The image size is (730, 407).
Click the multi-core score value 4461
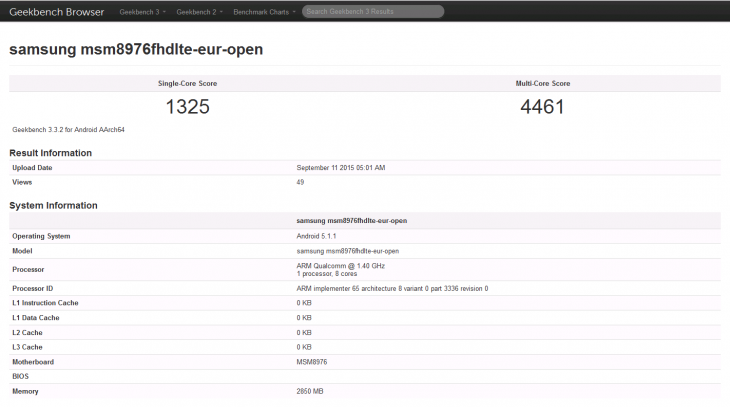click(542, 107)
